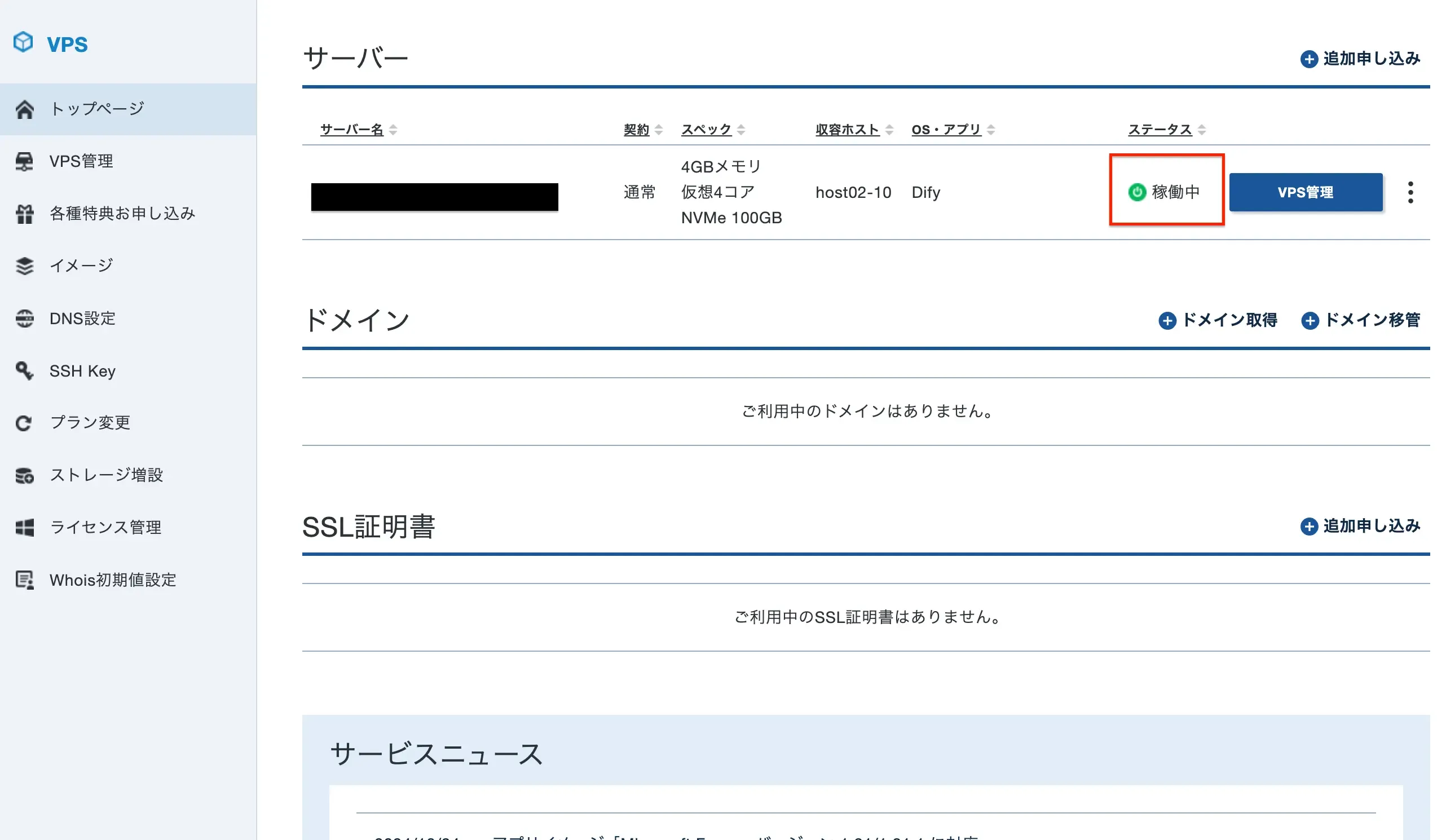
Task: Click the Windows icon beside ライセンス管理
Action: point(24,528)
